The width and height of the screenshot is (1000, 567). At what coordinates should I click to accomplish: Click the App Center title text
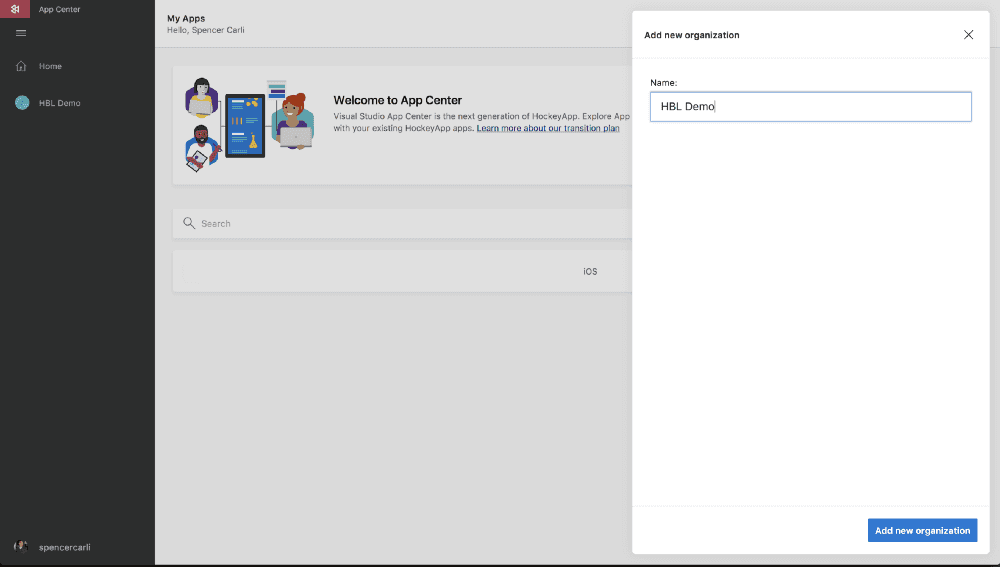[59, 10]
